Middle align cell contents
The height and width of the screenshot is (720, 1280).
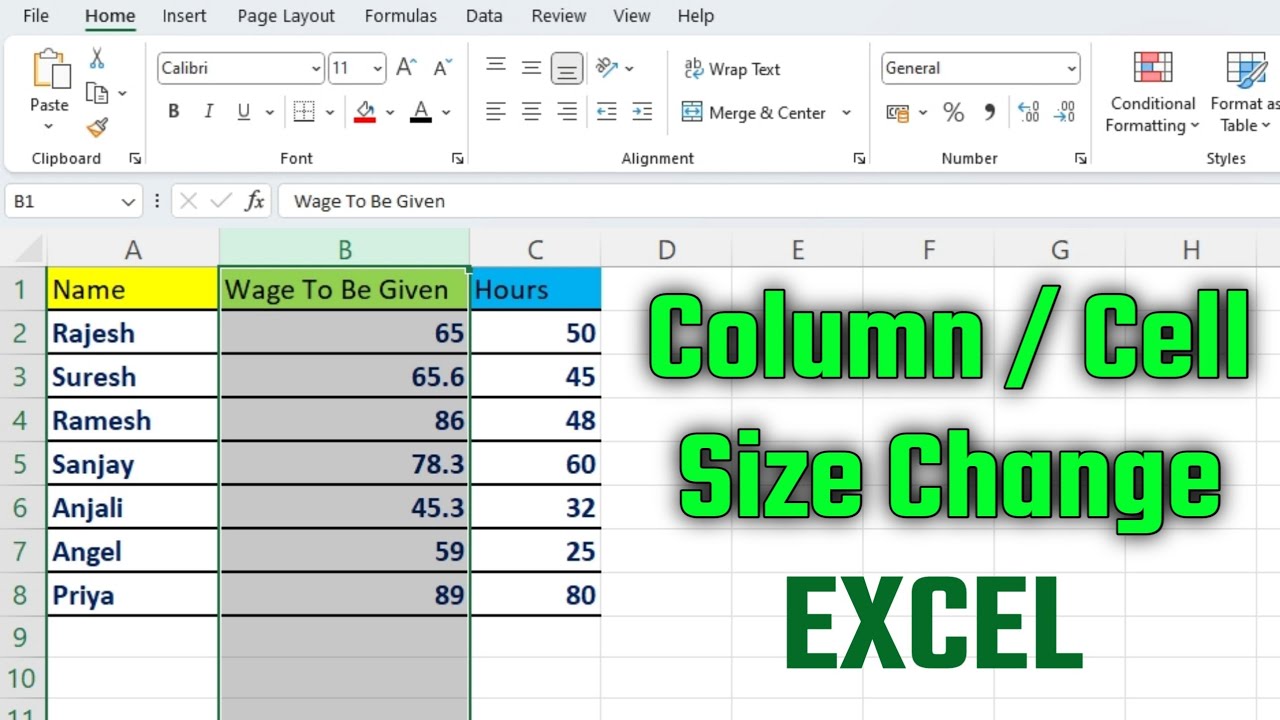532,68
